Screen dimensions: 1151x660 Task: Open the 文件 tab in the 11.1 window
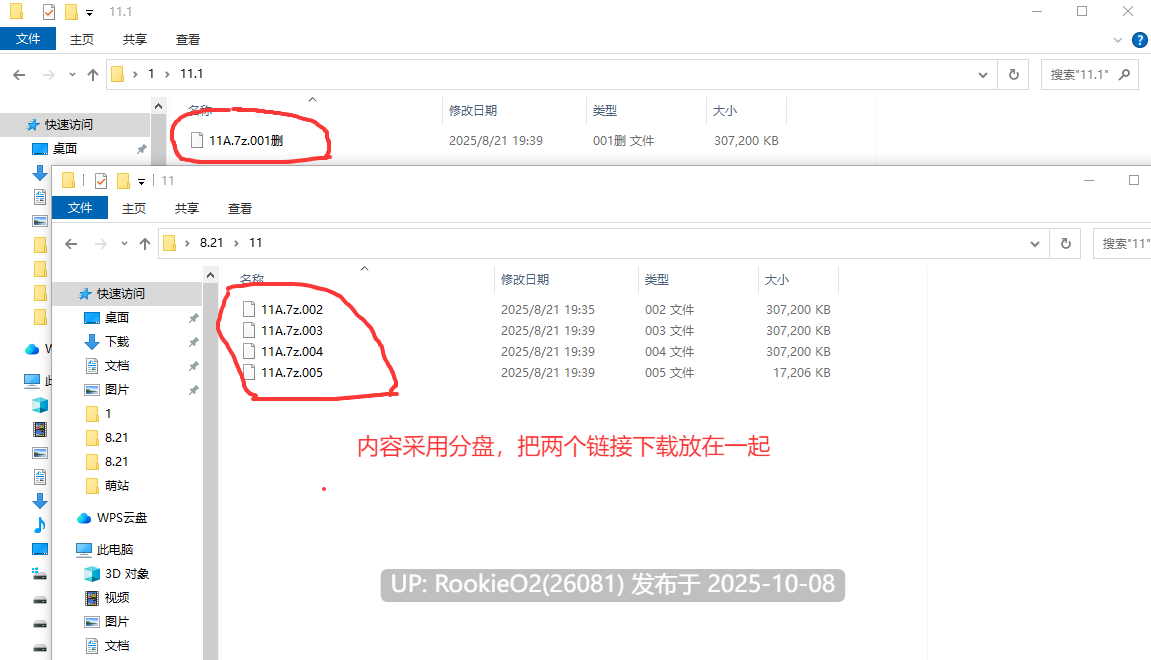click(28, 39)
